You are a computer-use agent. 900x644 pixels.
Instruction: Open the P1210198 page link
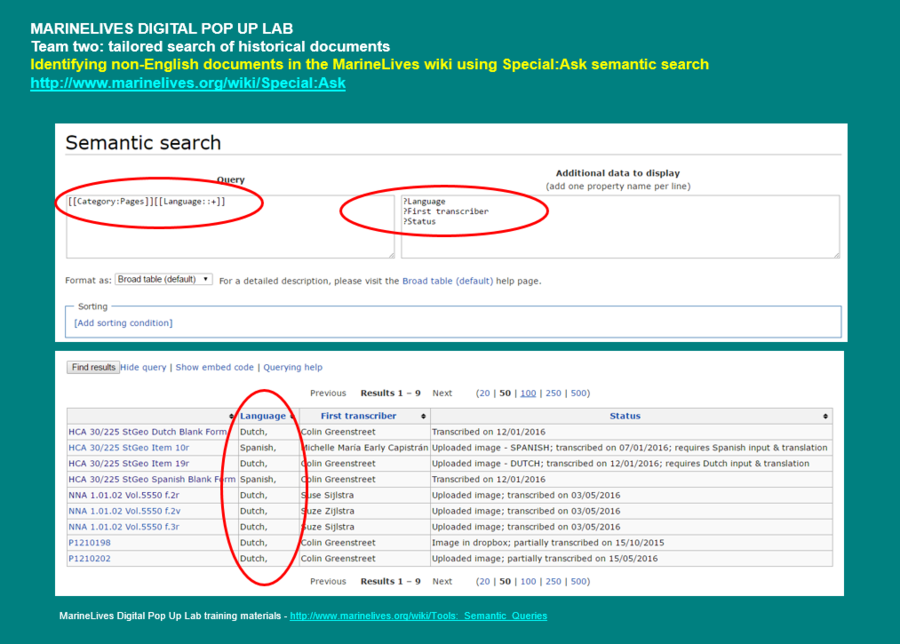coord(89,543)
